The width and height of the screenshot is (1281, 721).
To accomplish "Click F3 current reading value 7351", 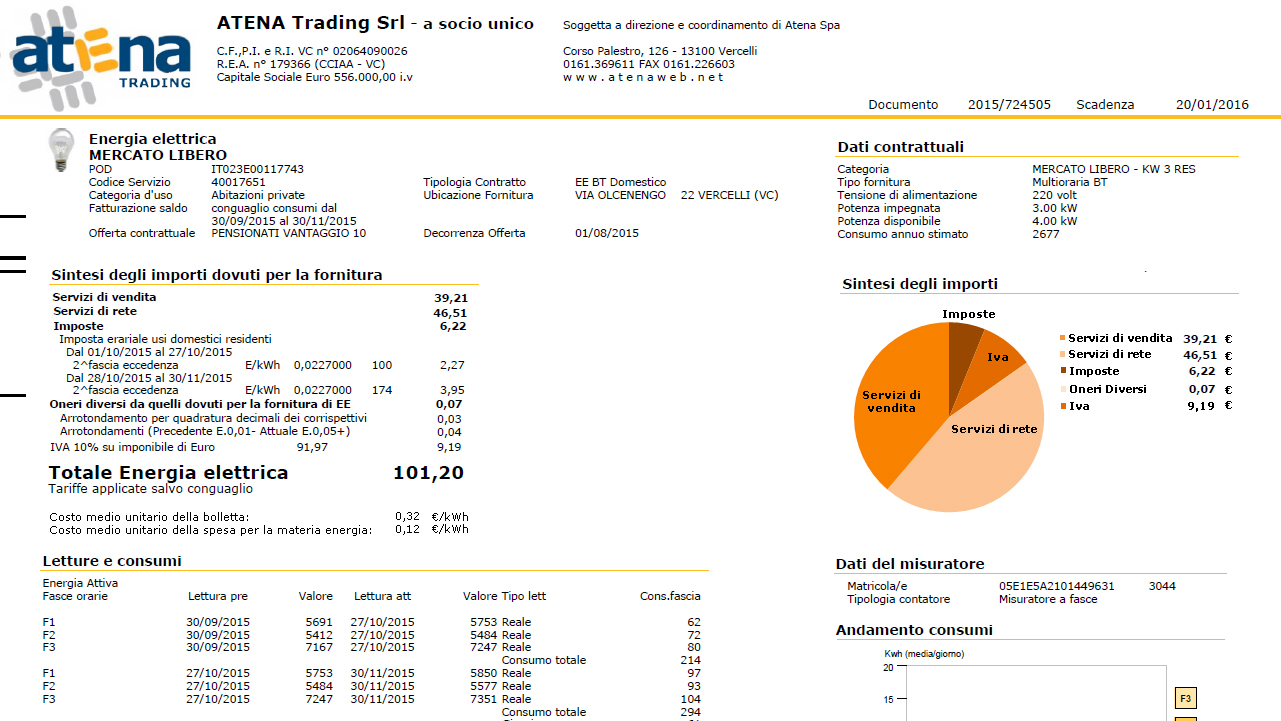I will pyautogui.click(x=484, y=700).
